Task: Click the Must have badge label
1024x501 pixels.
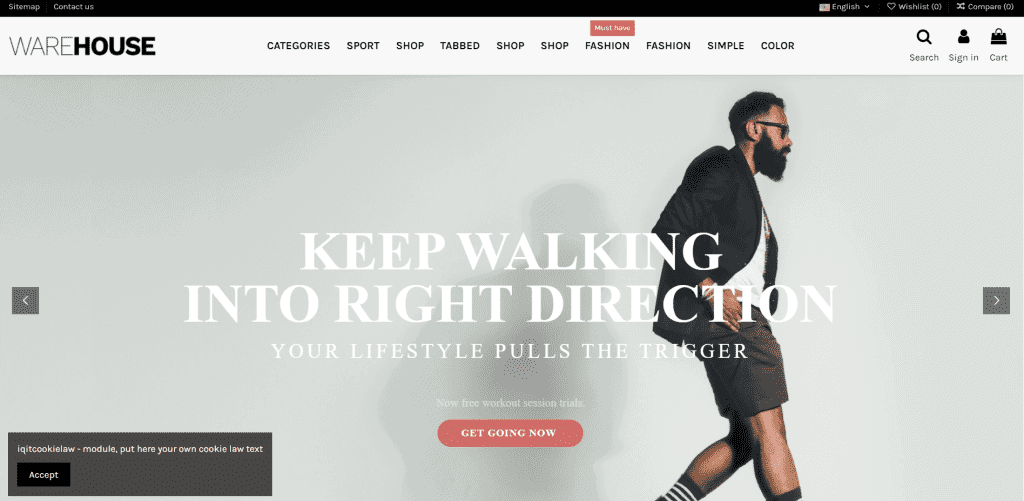Action: 613,28
